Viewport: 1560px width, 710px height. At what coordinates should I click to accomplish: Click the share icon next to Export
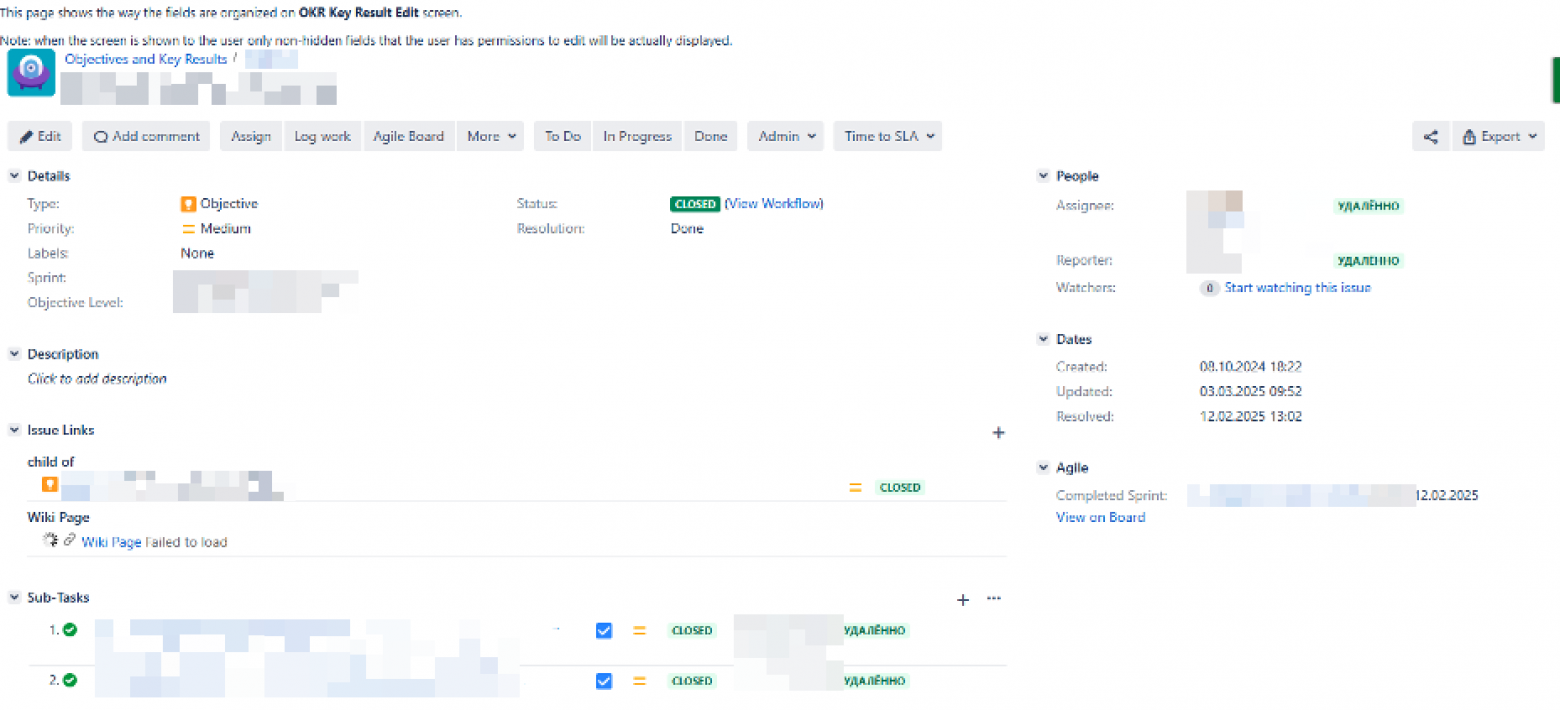point(1430,137)
